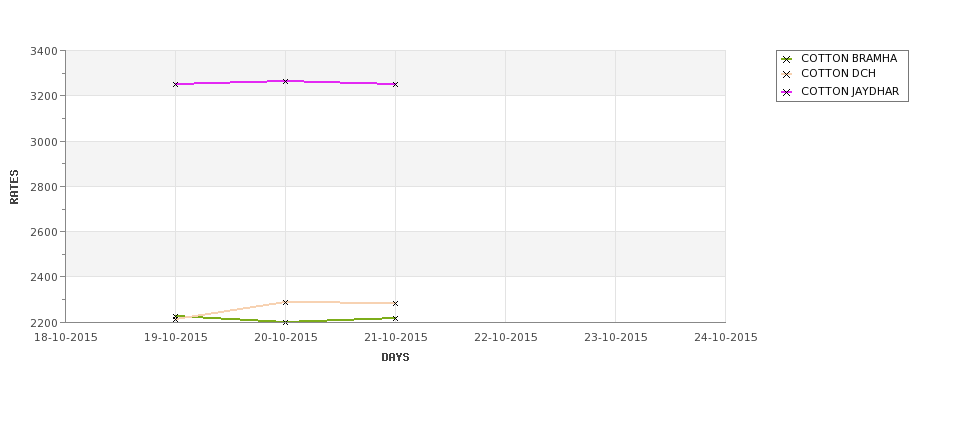Click the 24-10-2015 date axis label
Image resolution: width=975 pixels, height=429 pixels.
(x=726, y=338)
